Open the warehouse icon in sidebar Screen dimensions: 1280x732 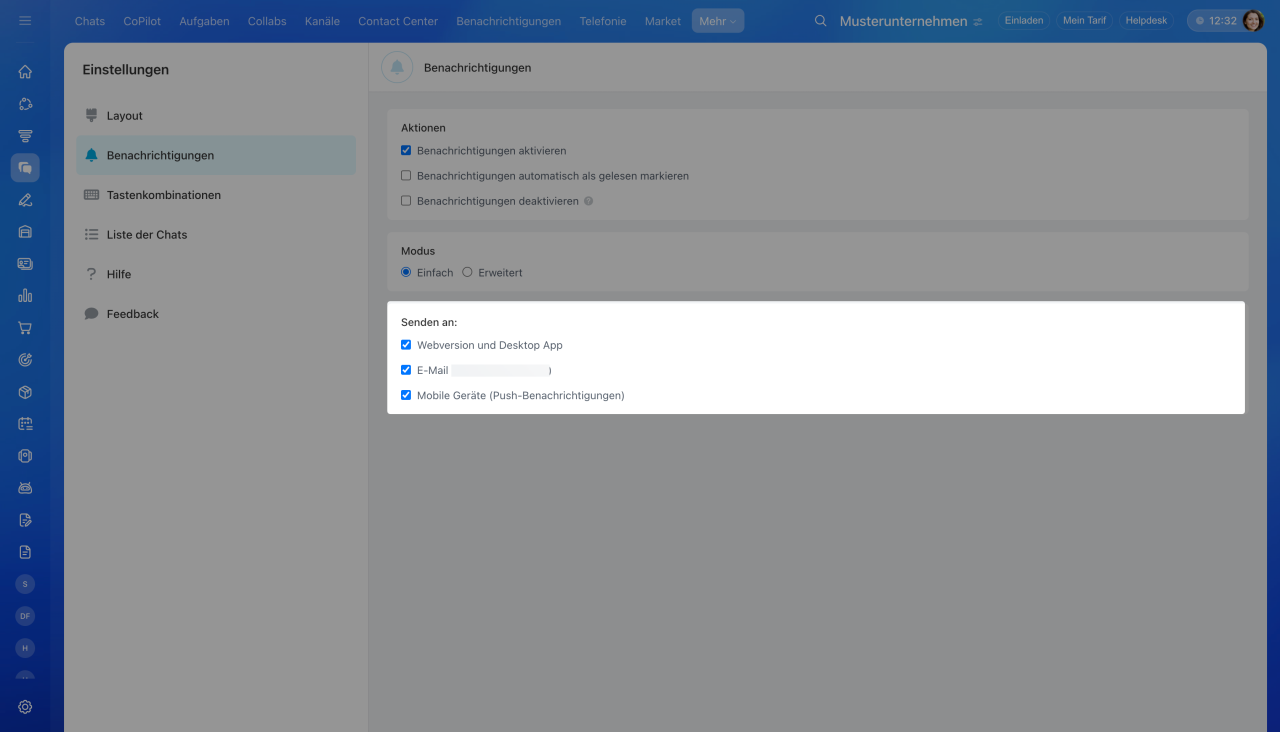(x=25, y=232)
